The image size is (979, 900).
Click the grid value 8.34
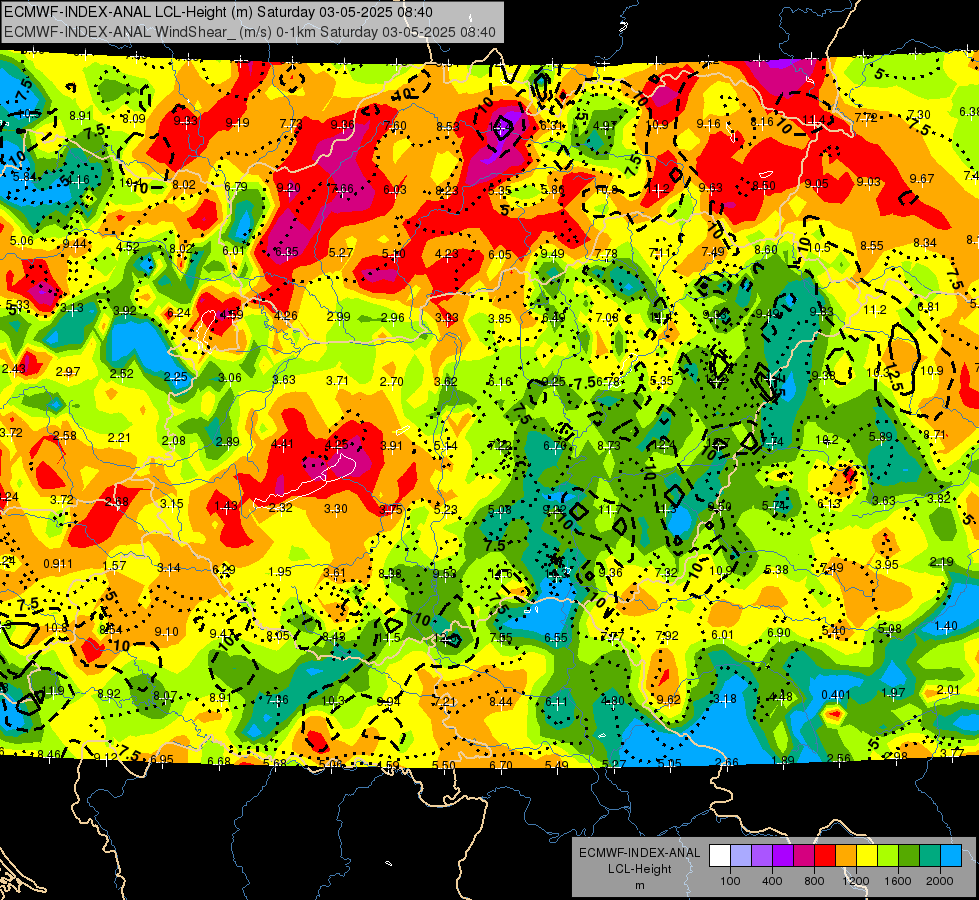pos(925,242)
